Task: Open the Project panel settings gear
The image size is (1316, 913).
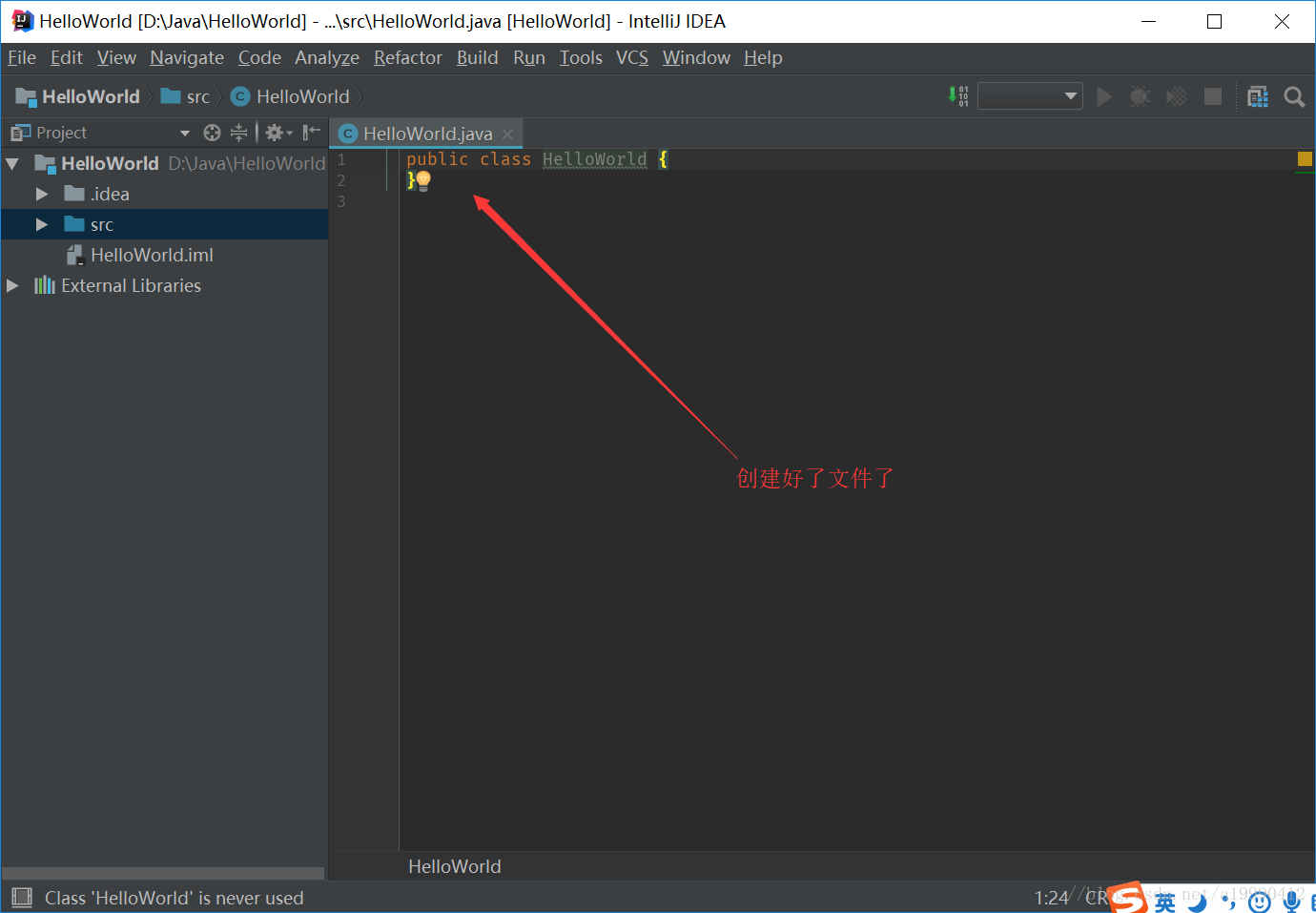Action: tap(278, 133)
